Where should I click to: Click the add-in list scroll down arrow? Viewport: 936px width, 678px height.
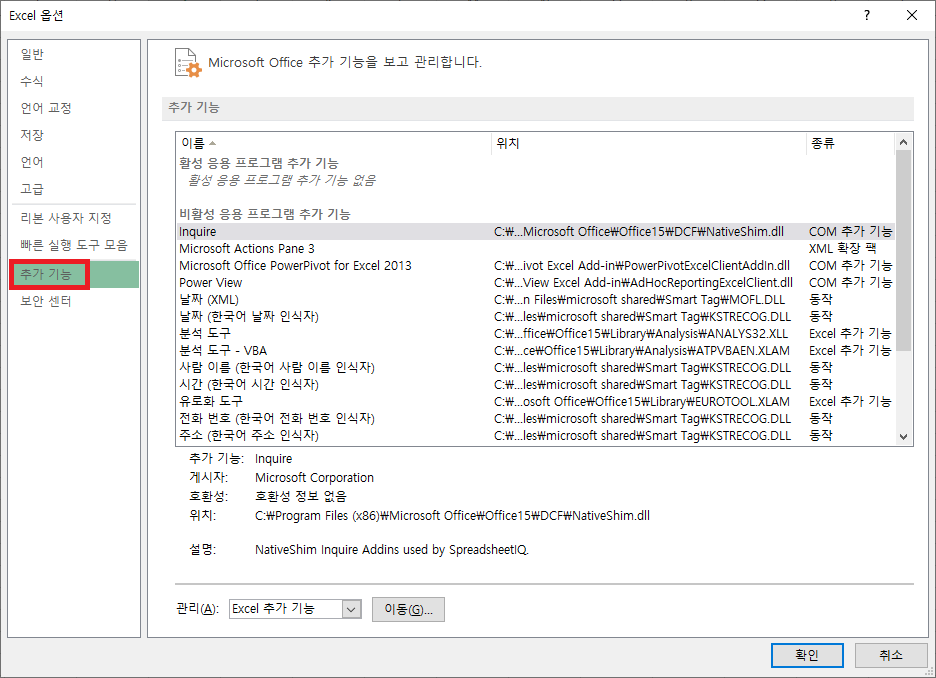tap(903, 437)
